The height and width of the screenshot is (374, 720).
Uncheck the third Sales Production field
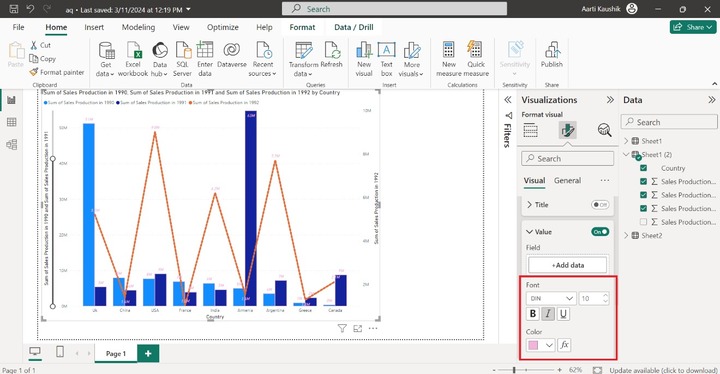[643, 208]
